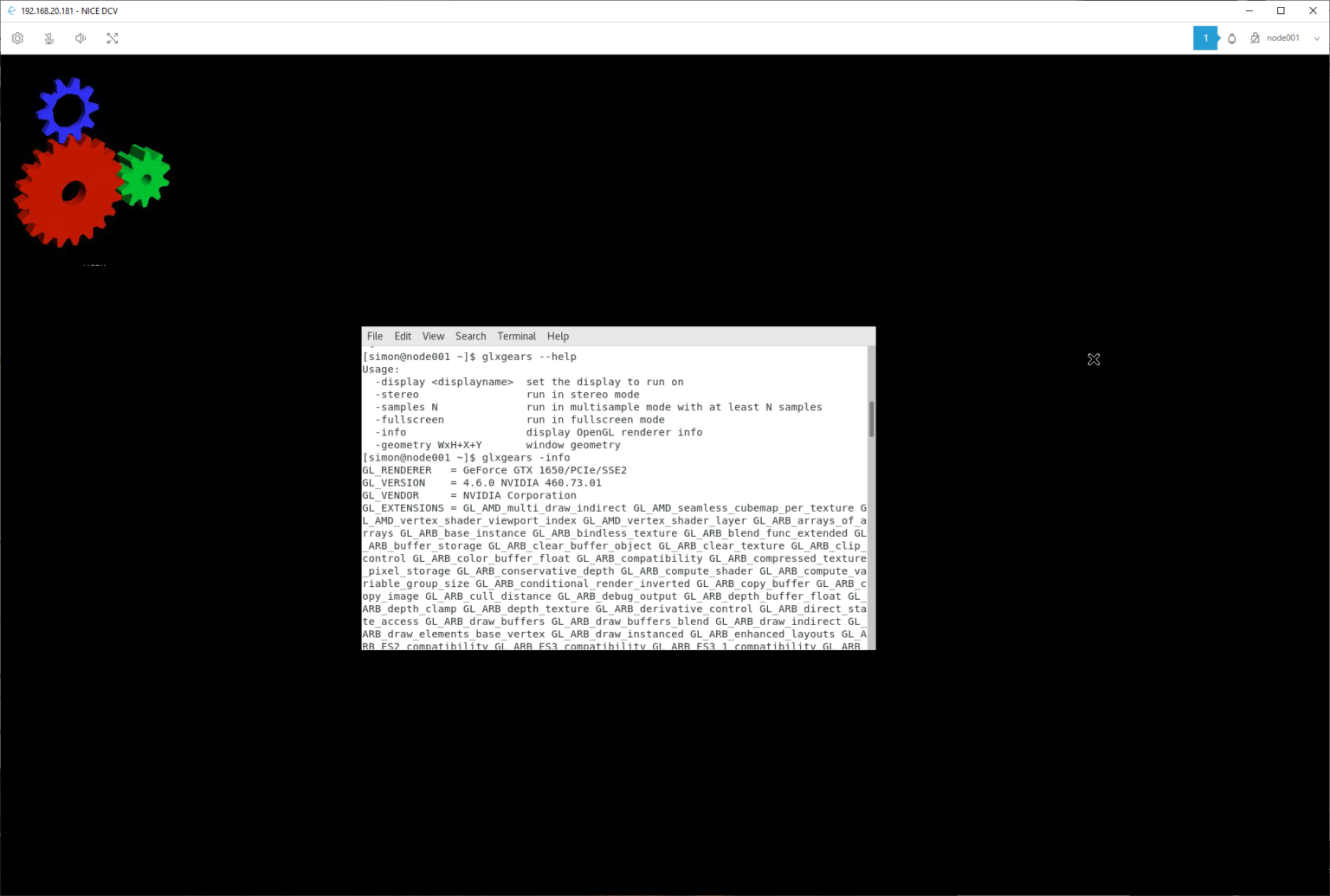Maximize the NICE DCV window
1330x896 pixels.
tap(1282, 11)
